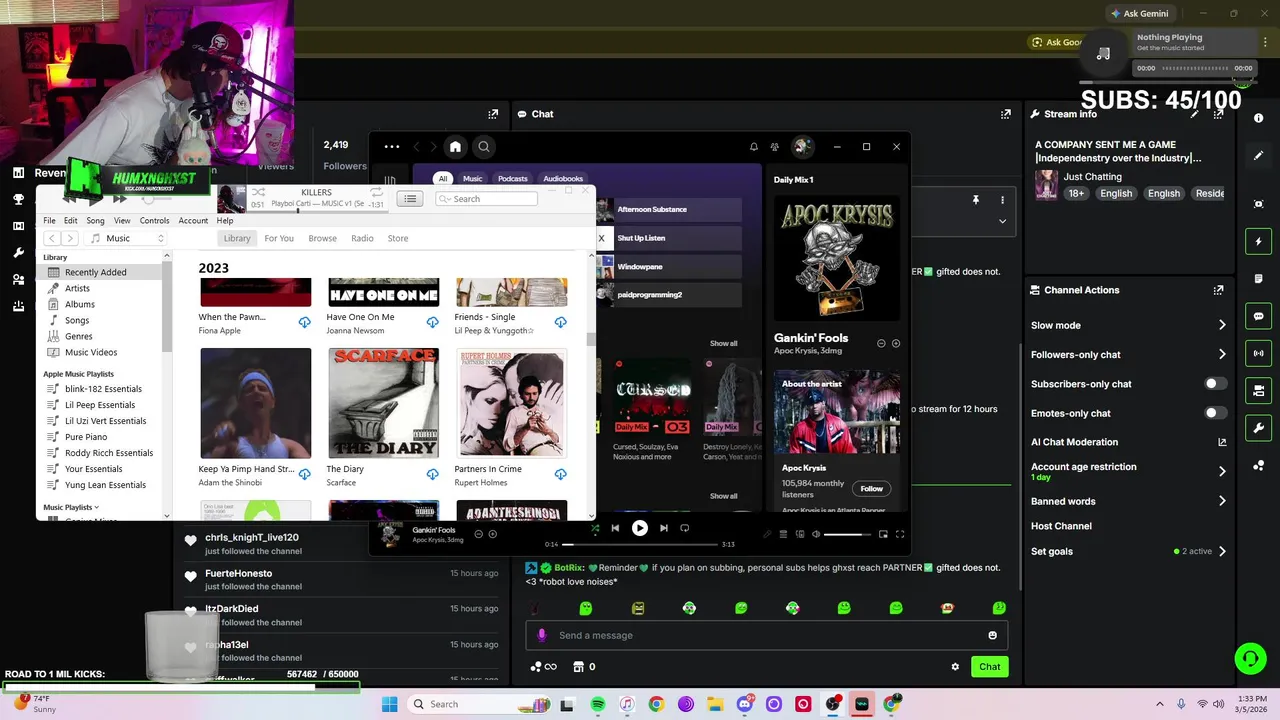The image size is (1280, 720).
Task: Open Spotify three-dots menu
Action: pyautogui.click(x=391, y=147)
